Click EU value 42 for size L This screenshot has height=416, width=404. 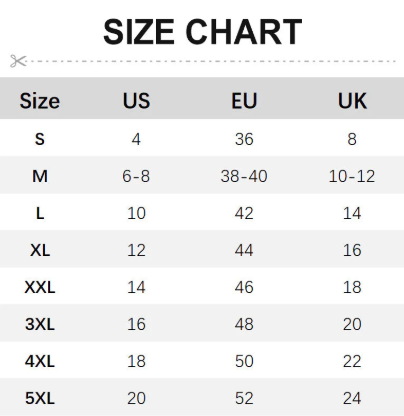coord(244,213)
